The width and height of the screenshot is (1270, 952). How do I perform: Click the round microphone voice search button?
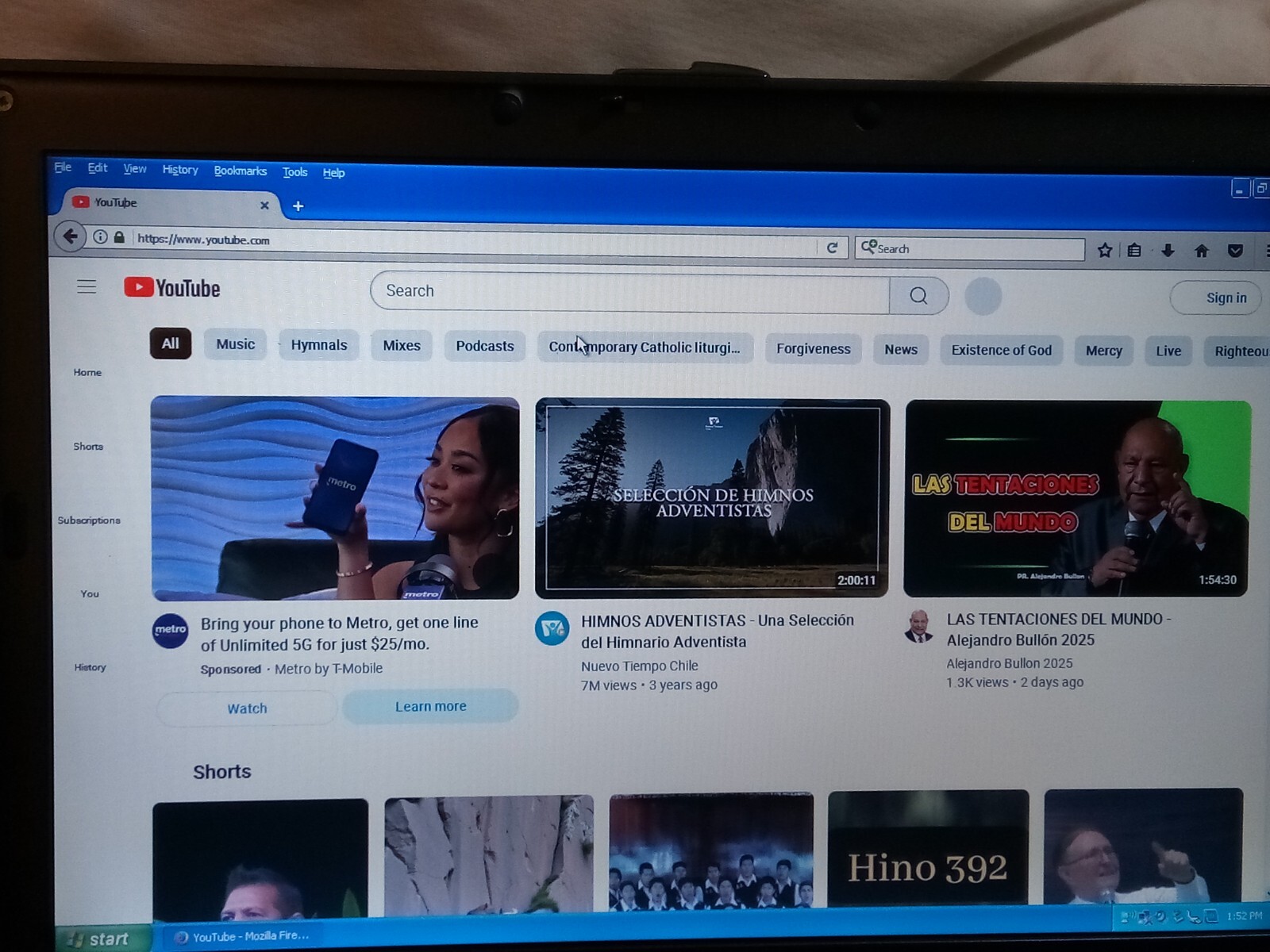[983, 297]
